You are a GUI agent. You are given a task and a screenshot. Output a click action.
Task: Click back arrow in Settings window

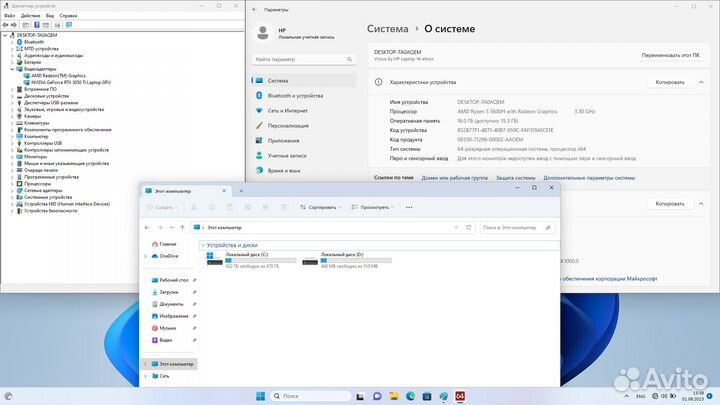[x=255, y=9]
